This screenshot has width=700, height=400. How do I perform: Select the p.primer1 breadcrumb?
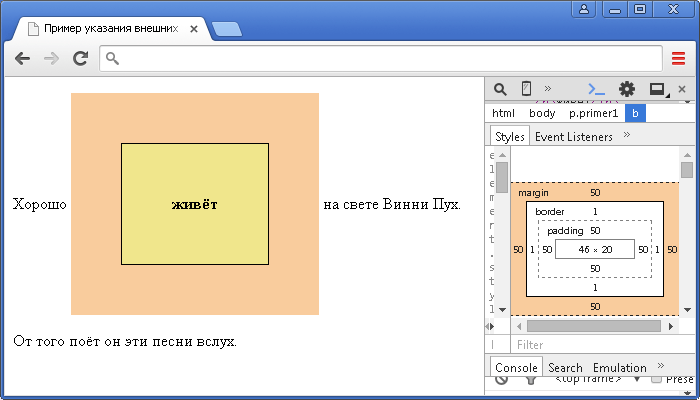(593, 113)
